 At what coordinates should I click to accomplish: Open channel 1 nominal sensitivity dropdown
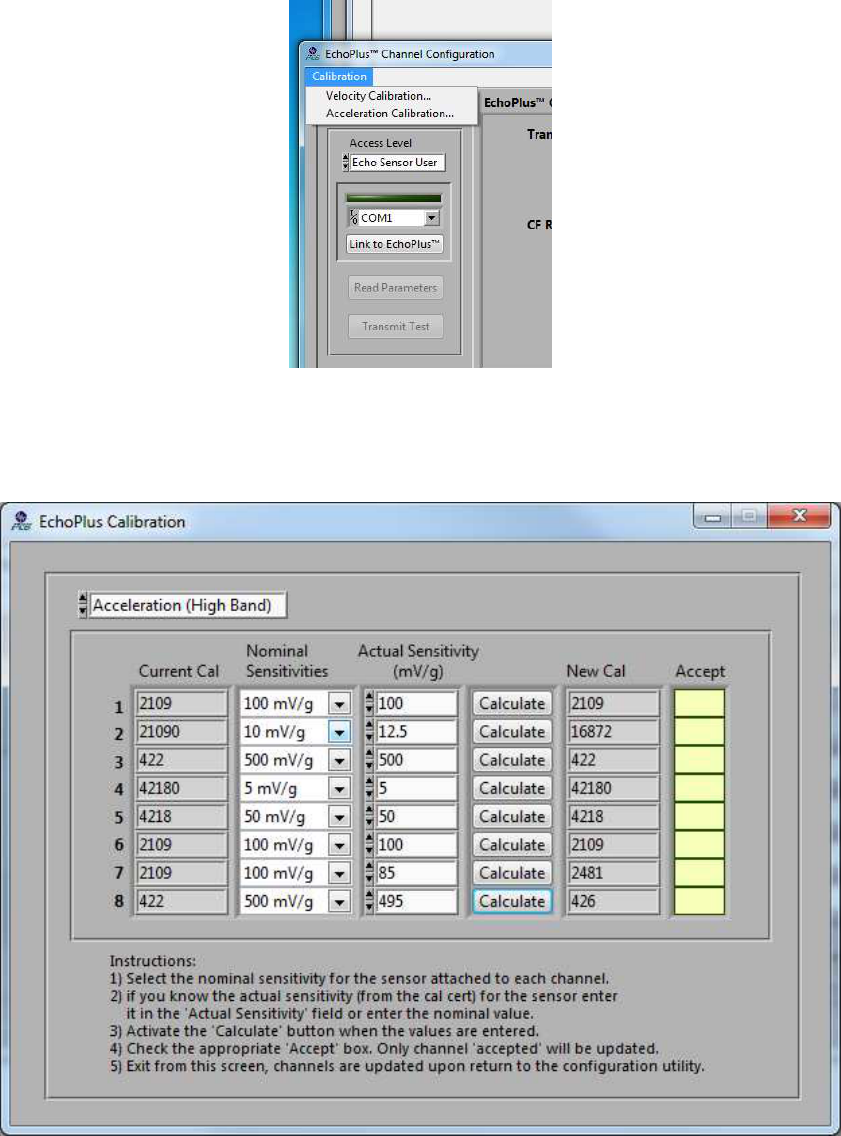[x=339, y=703]
